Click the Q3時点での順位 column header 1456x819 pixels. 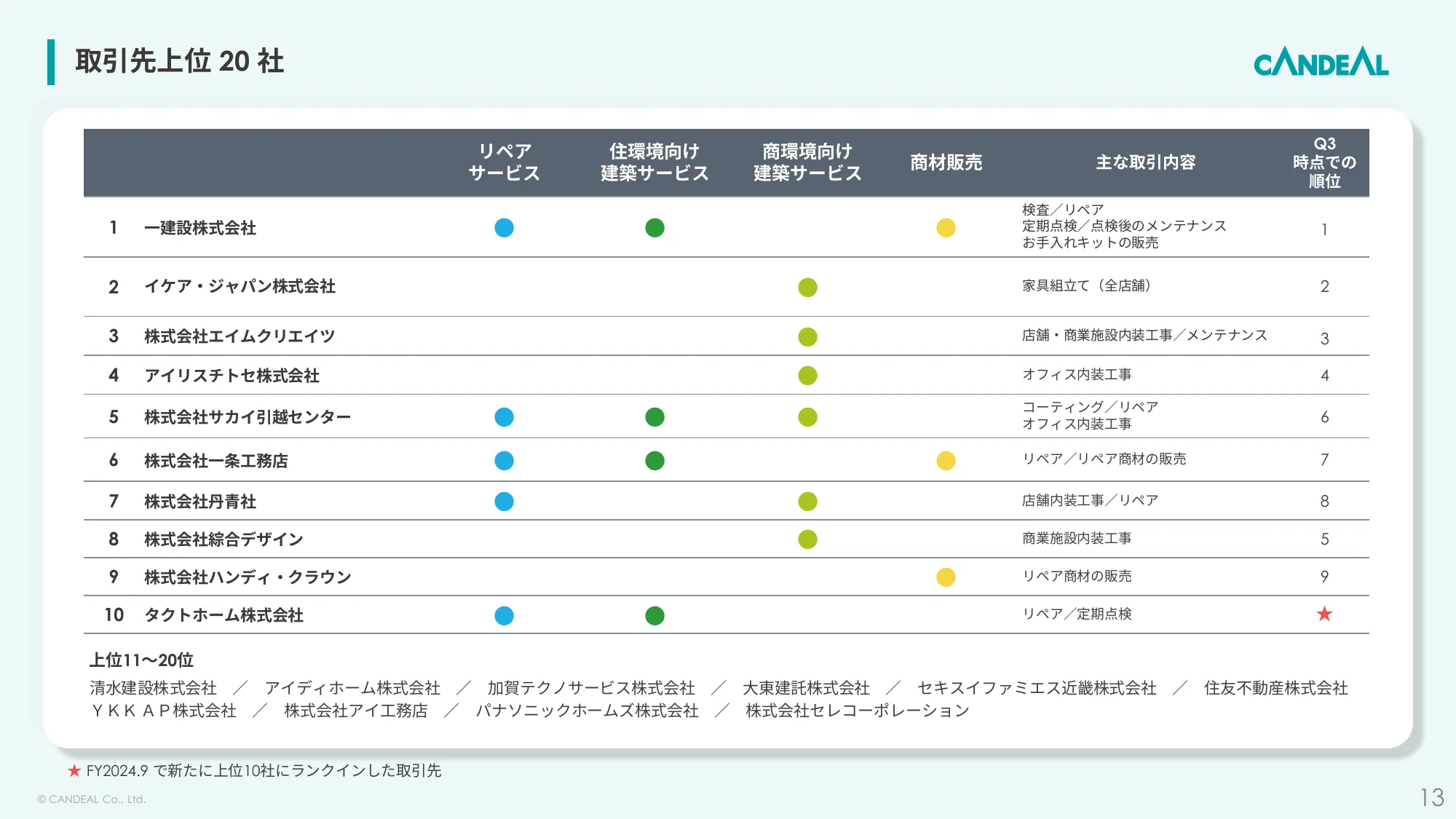point(1324,162)
